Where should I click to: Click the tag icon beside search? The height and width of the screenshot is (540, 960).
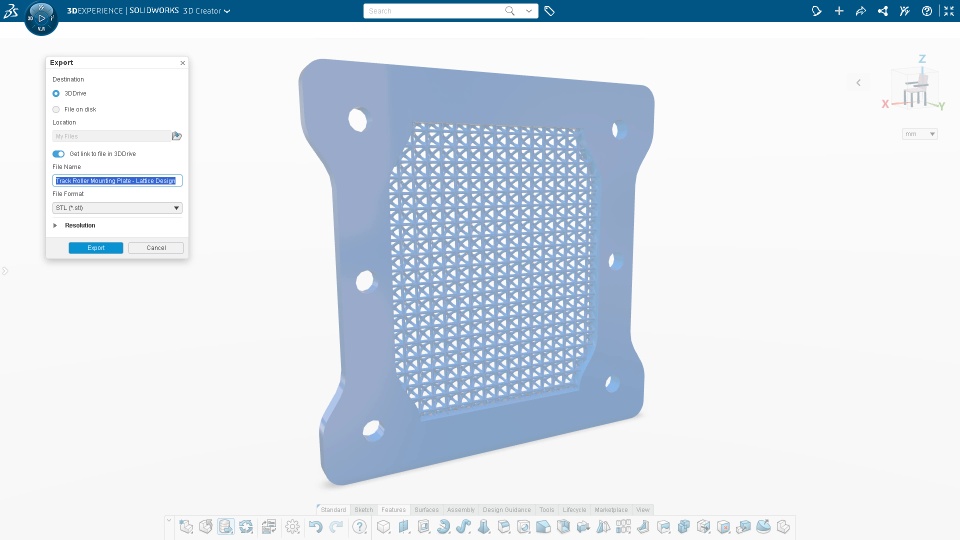549,11
